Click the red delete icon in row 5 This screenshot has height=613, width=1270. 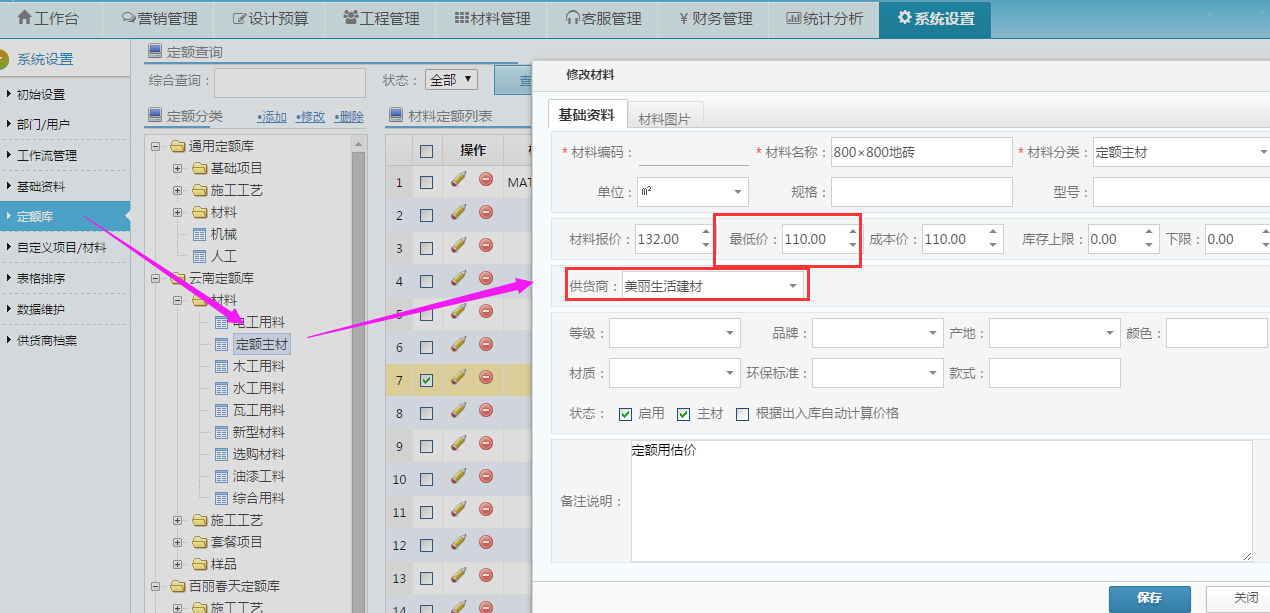486,312
